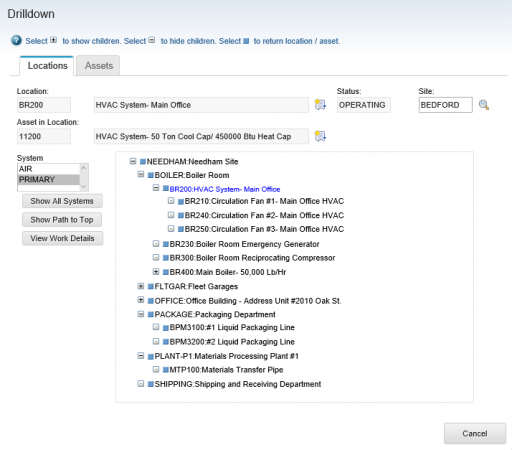
Task: Switch to the Locations tab
Action: [x=47, y=66]
